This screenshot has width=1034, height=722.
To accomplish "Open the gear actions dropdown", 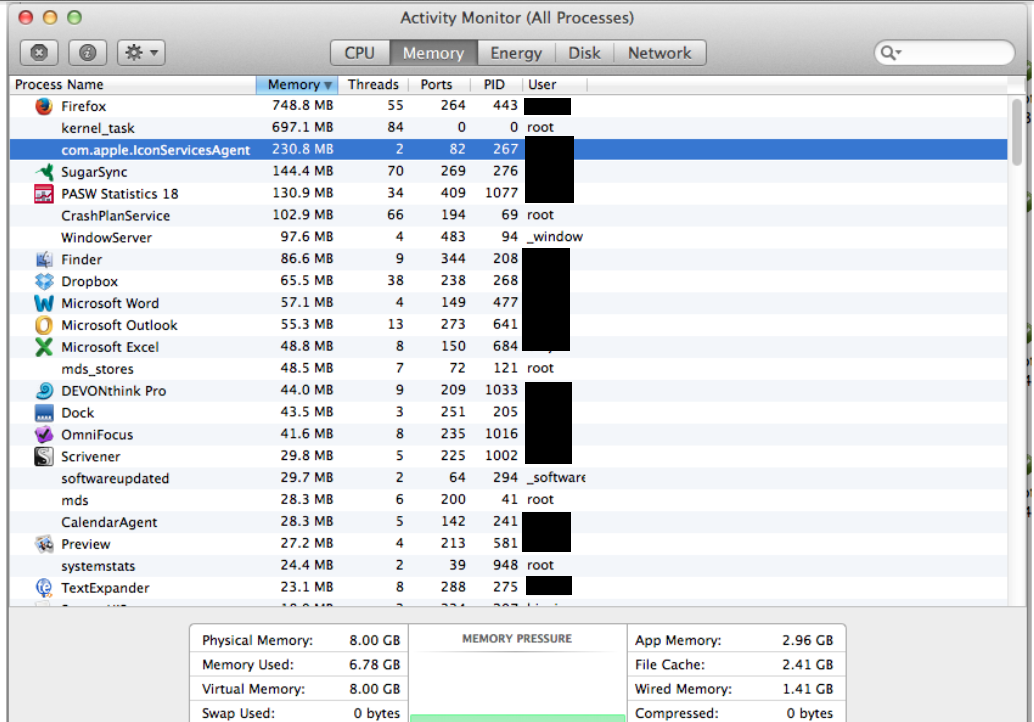I will pyautogui.click(x=141, y=53).
